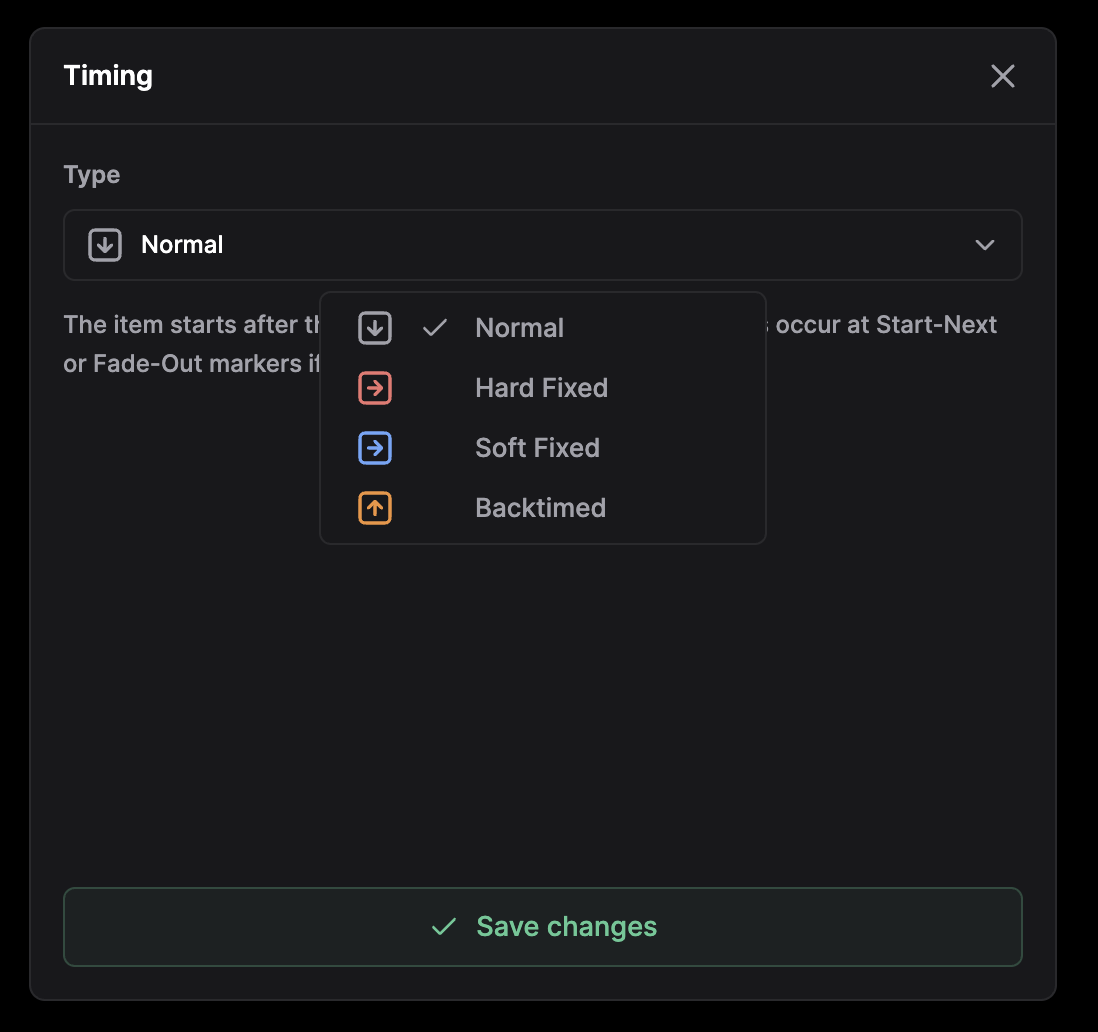1098x1032 pixels.
Task: Click the checkmark icon on Save changes
Action: (443, 927)
